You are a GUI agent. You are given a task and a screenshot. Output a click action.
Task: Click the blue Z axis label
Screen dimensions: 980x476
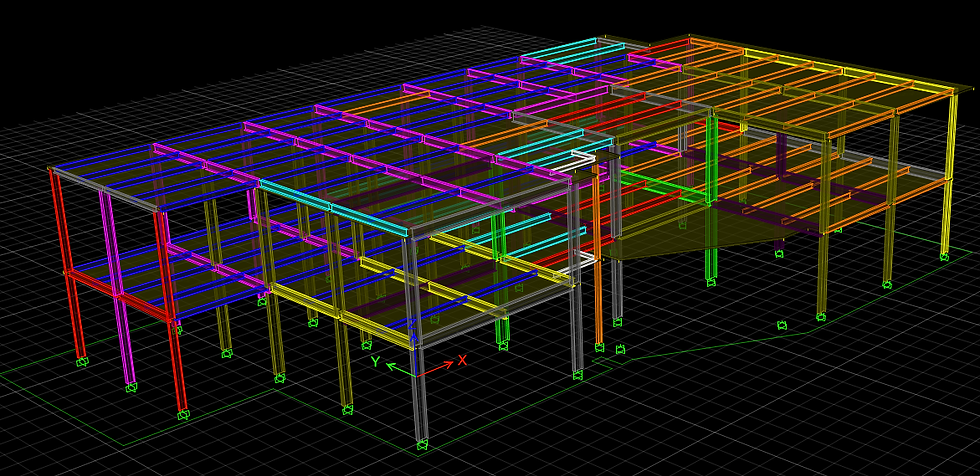click(411, 324)
